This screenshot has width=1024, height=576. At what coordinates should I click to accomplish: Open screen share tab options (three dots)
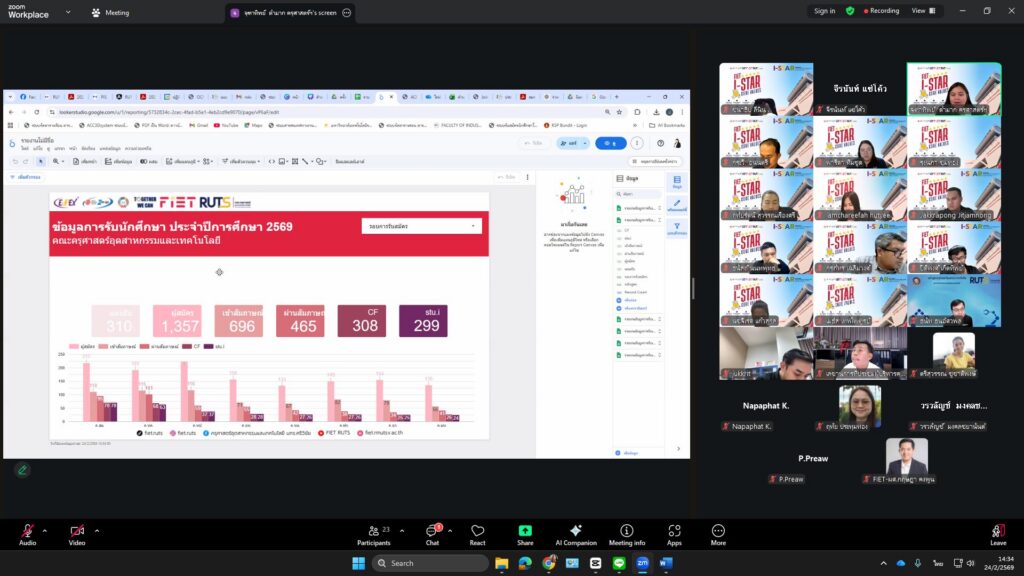347,13
